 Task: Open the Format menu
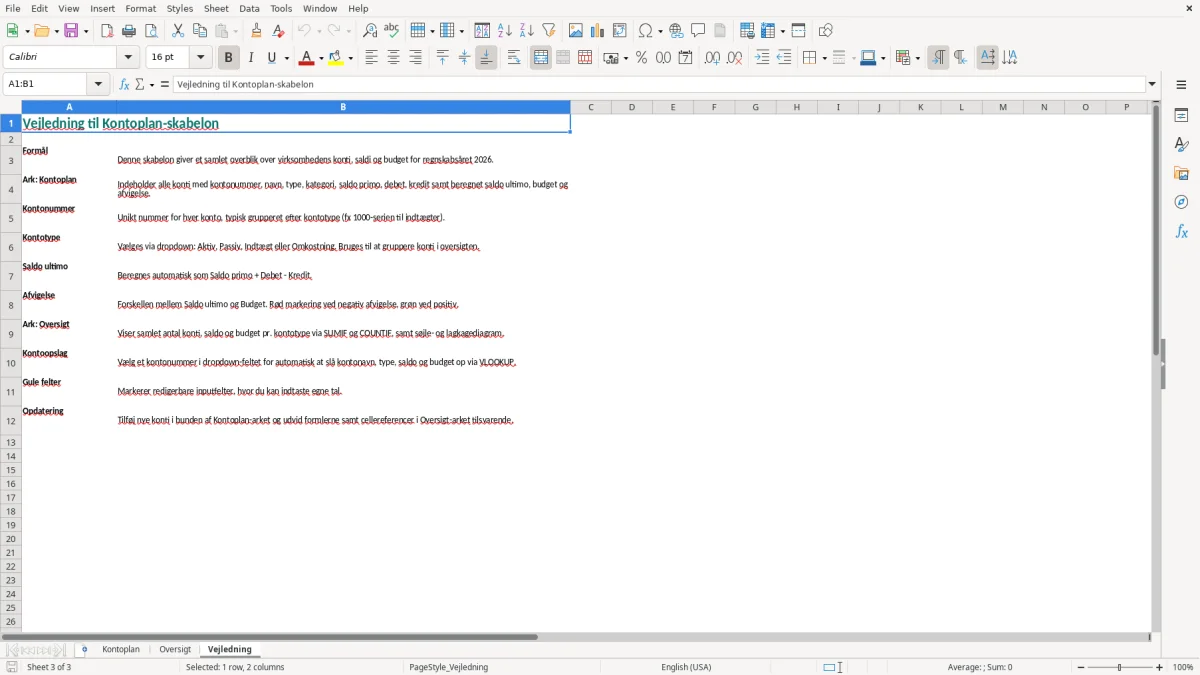click(x=141, y=8)
